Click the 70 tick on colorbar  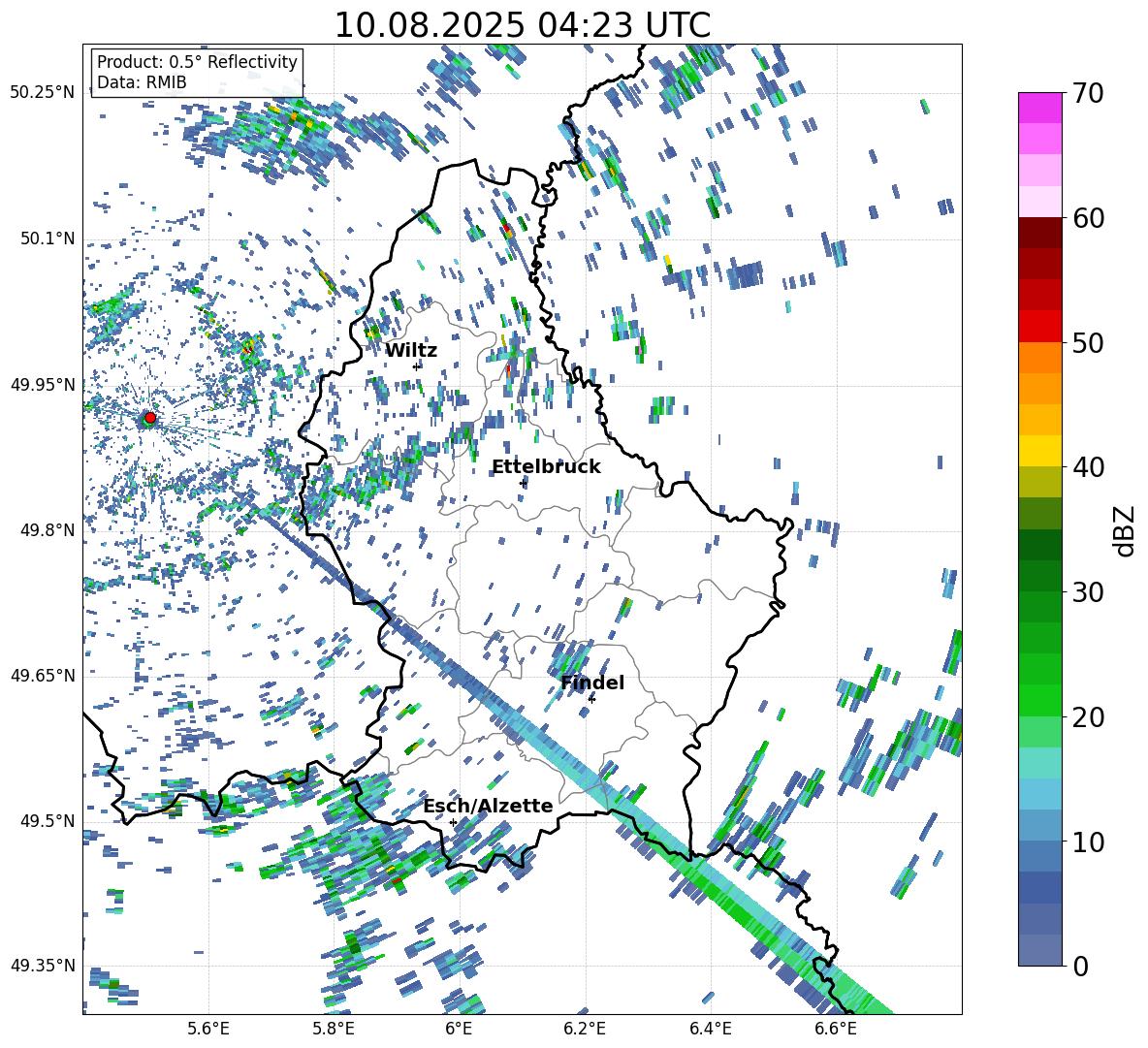coord(1089,93)
